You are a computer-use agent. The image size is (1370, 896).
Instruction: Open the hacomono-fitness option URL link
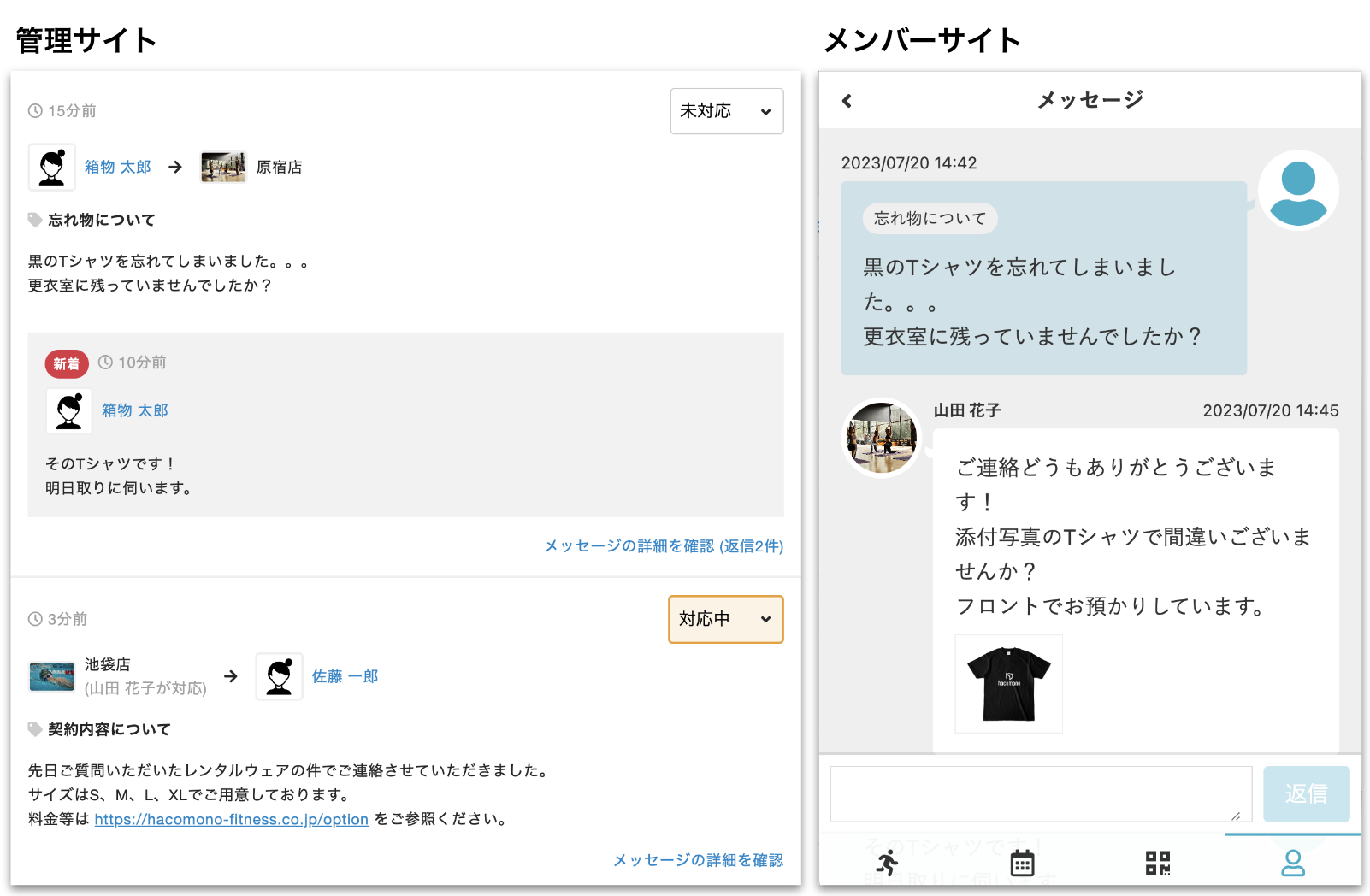point(231,819)
